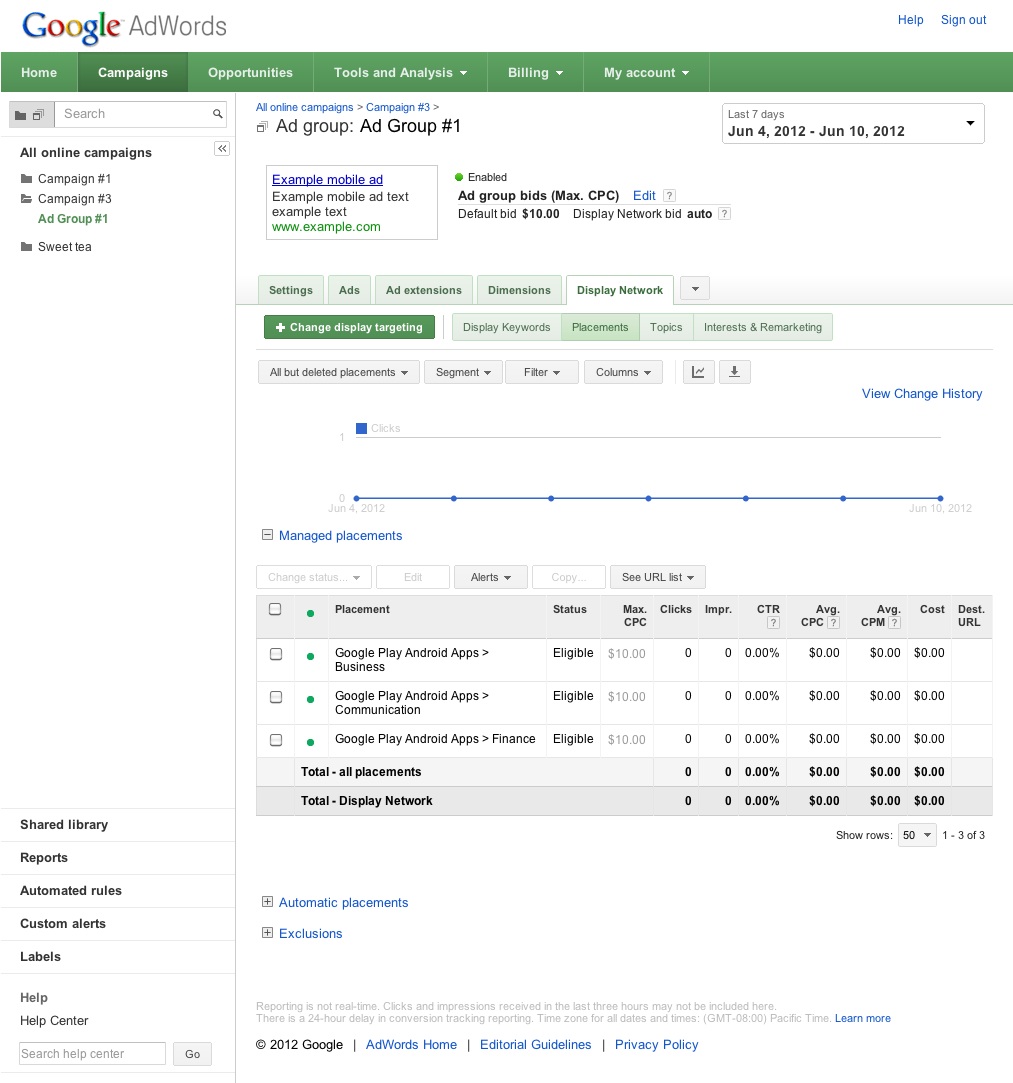This screenshot has height=1083, width=1013.
Task: Open the date range dropdown
Action: coord(852,123)
